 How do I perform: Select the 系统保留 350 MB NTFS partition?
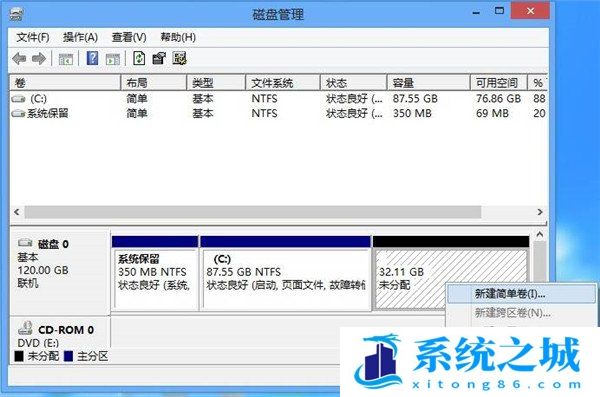coord(155,273)
